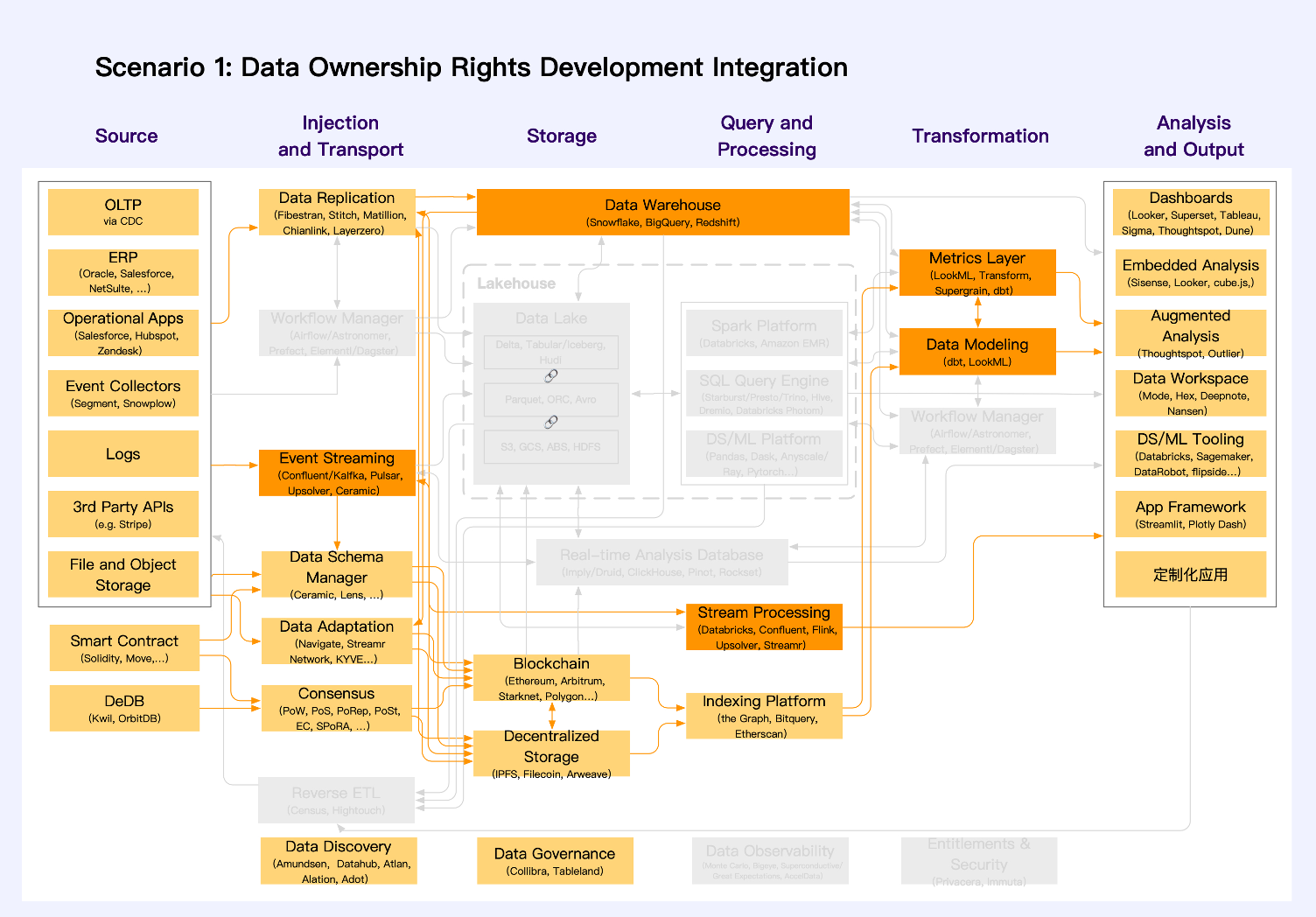Click the Data Discovery box

click(339, 861)
